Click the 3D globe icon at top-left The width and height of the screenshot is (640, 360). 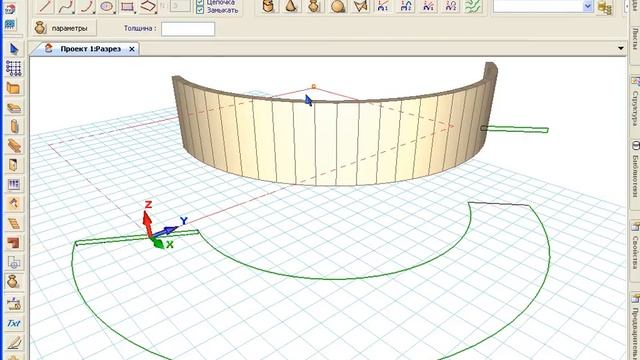[10, 9]
